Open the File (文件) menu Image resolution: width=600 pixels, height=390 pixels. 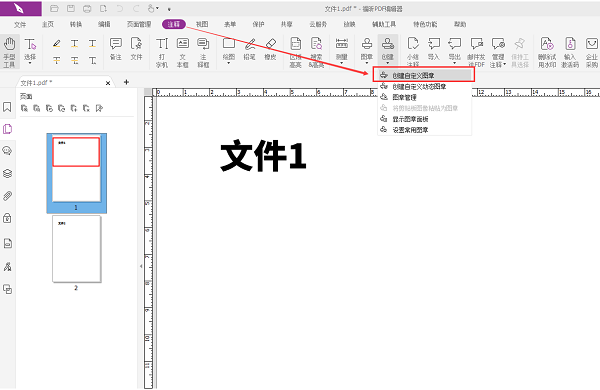tap(20, 24)
